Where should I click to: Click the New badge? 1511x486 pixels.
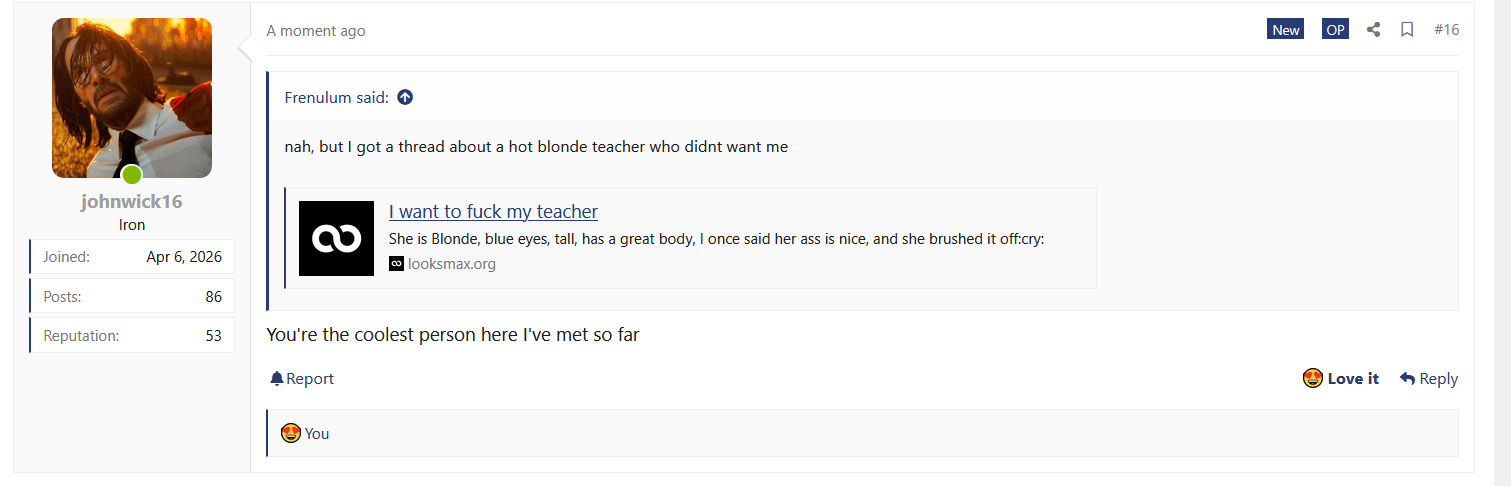(x=1286, y=30)
